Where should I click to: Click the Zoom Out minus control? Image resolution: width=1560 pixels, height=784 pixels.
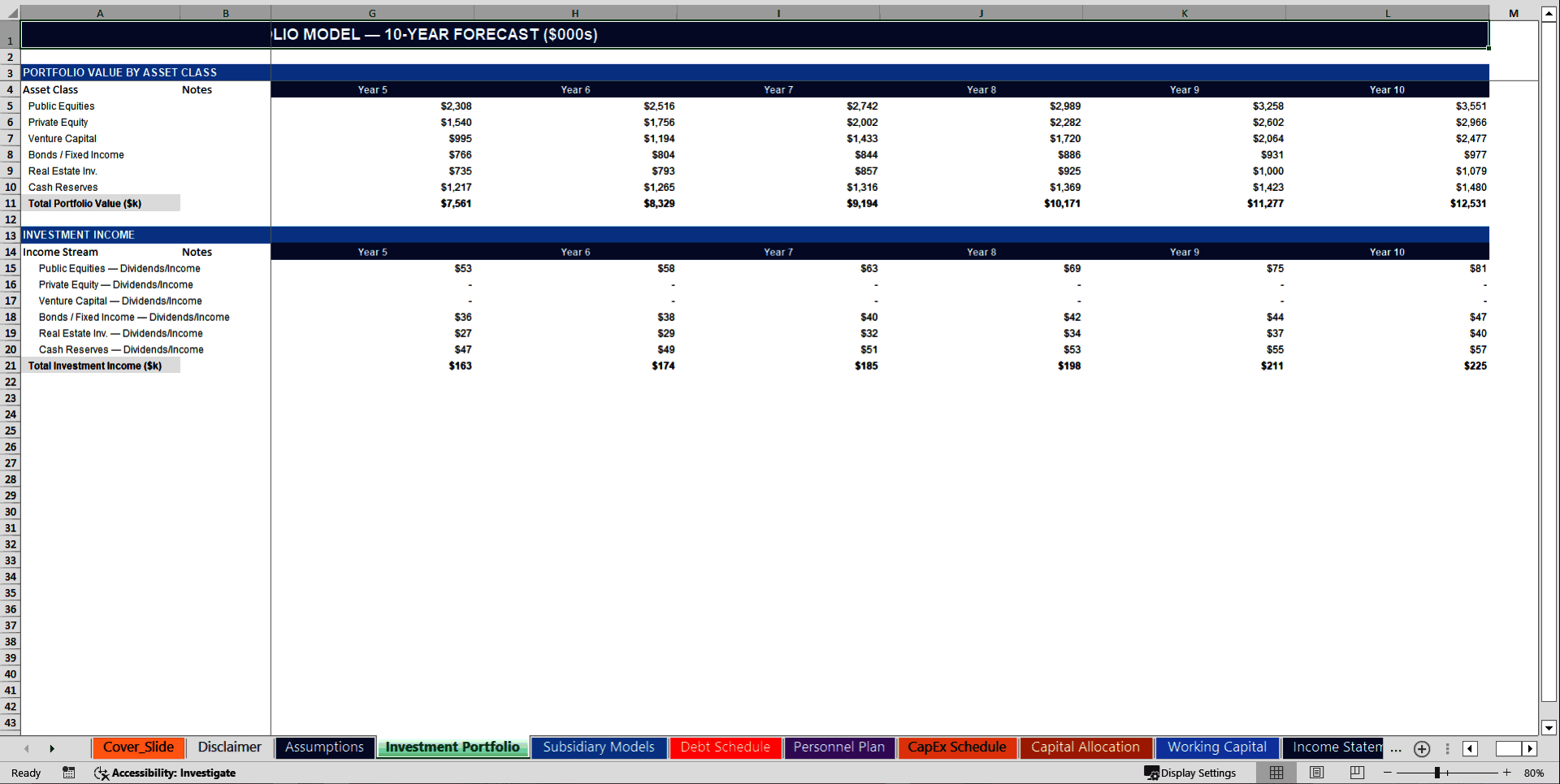(1388, 773)
